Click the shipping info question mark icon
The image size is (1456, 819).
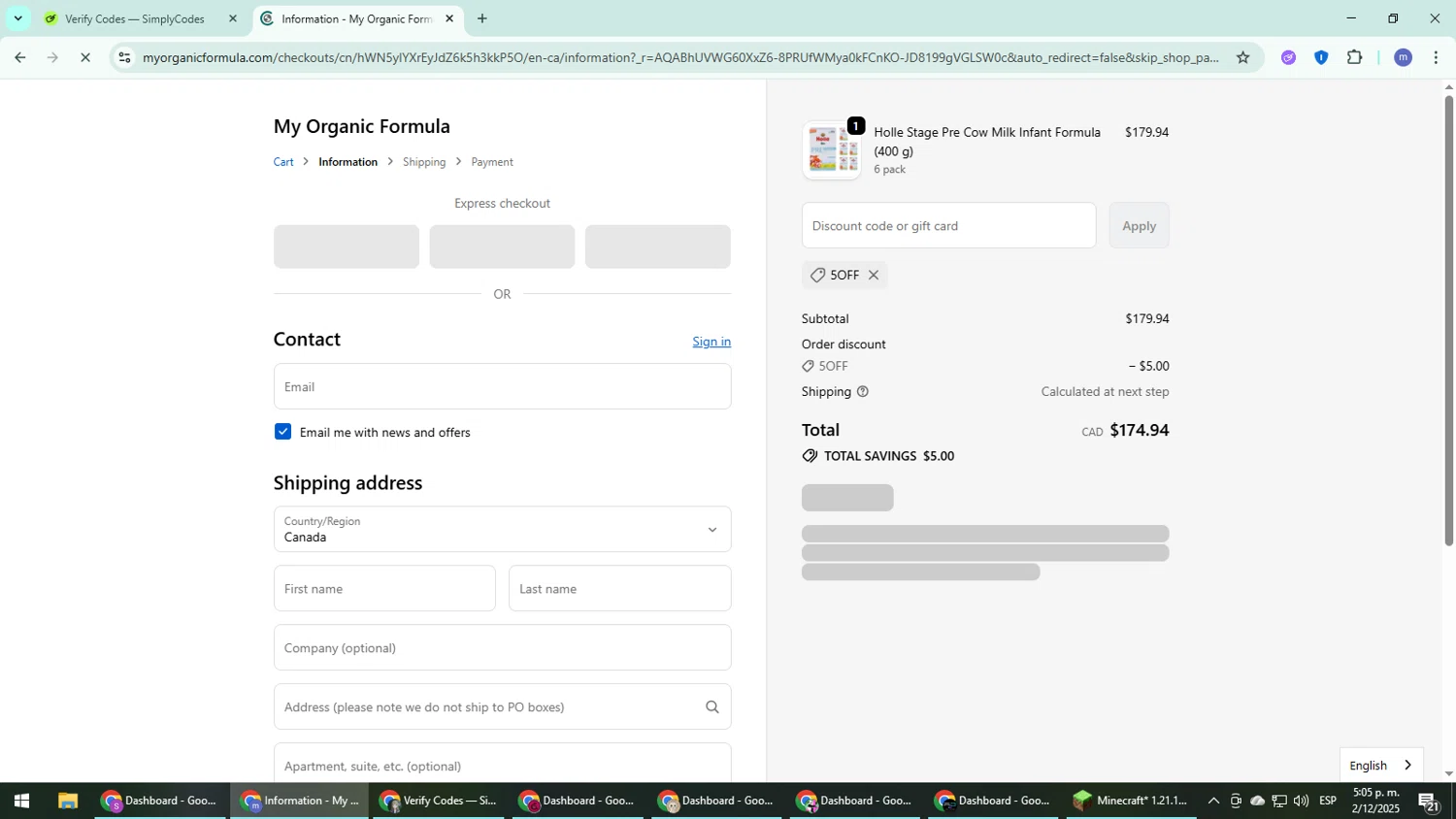(863, 392)
